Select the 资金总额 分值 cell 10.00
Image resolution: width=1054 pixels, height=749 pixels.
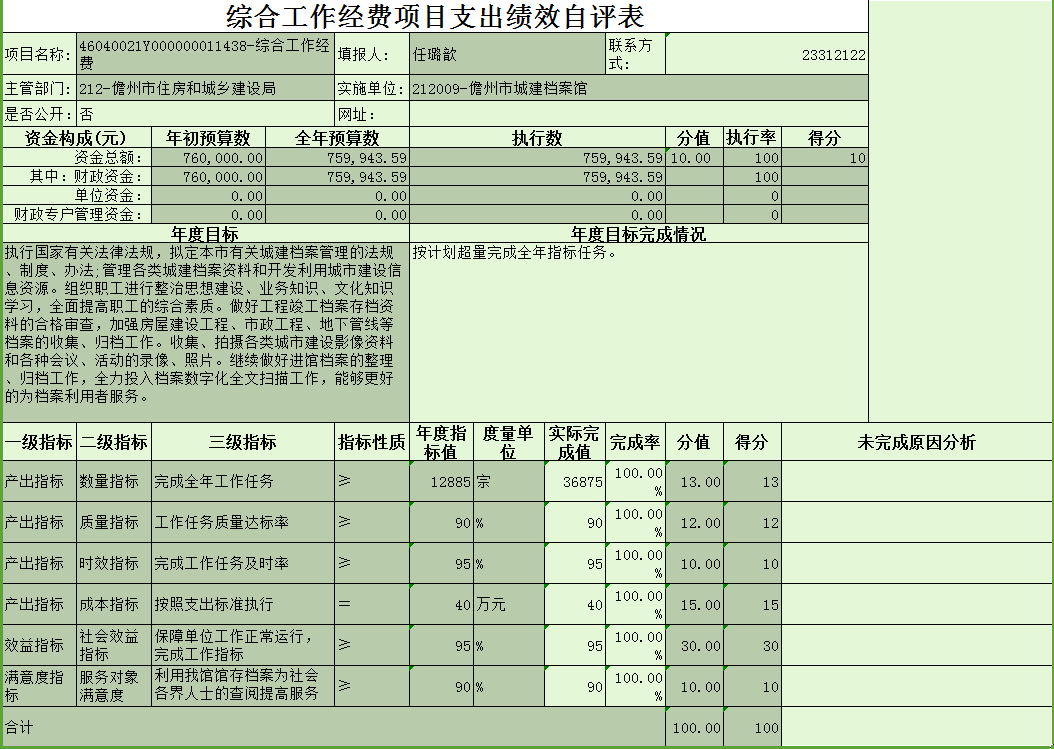click(694, 158)
